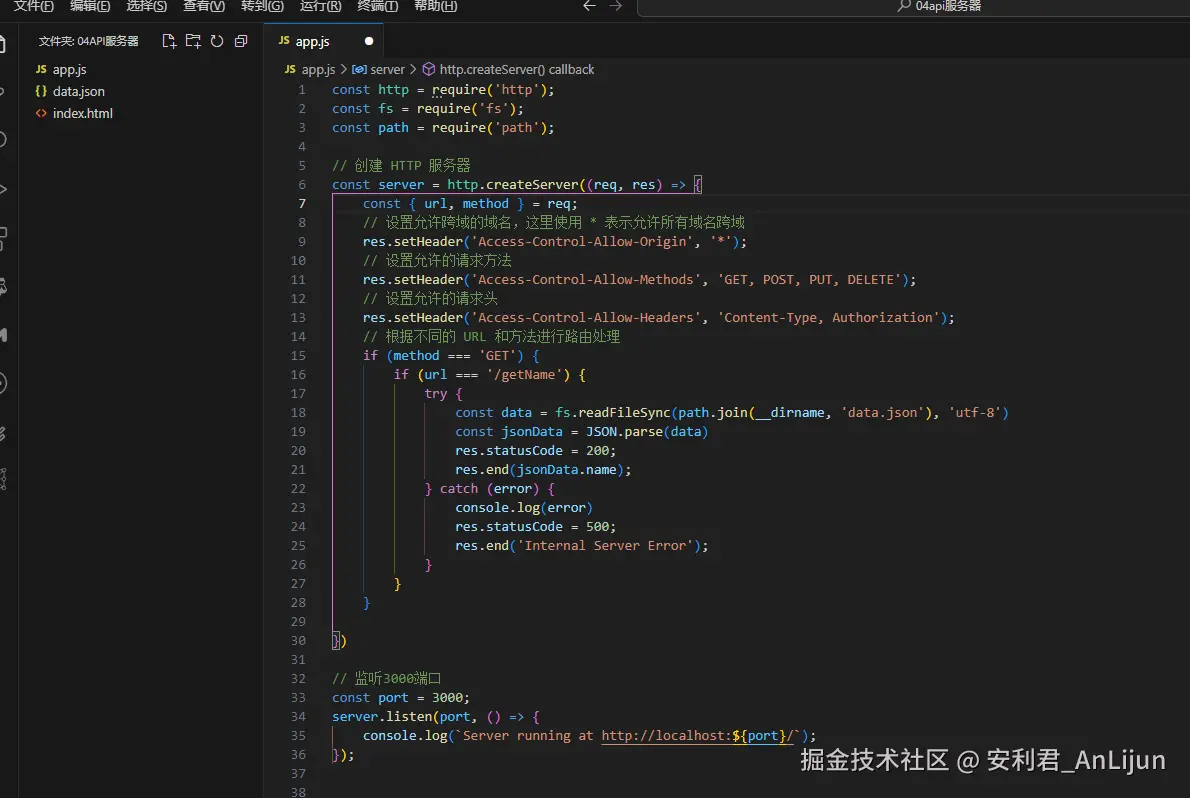Collapse all folders in explorer
This screenshot has height=798, width=1190.
pyautogui.click(x=240, y=41)
